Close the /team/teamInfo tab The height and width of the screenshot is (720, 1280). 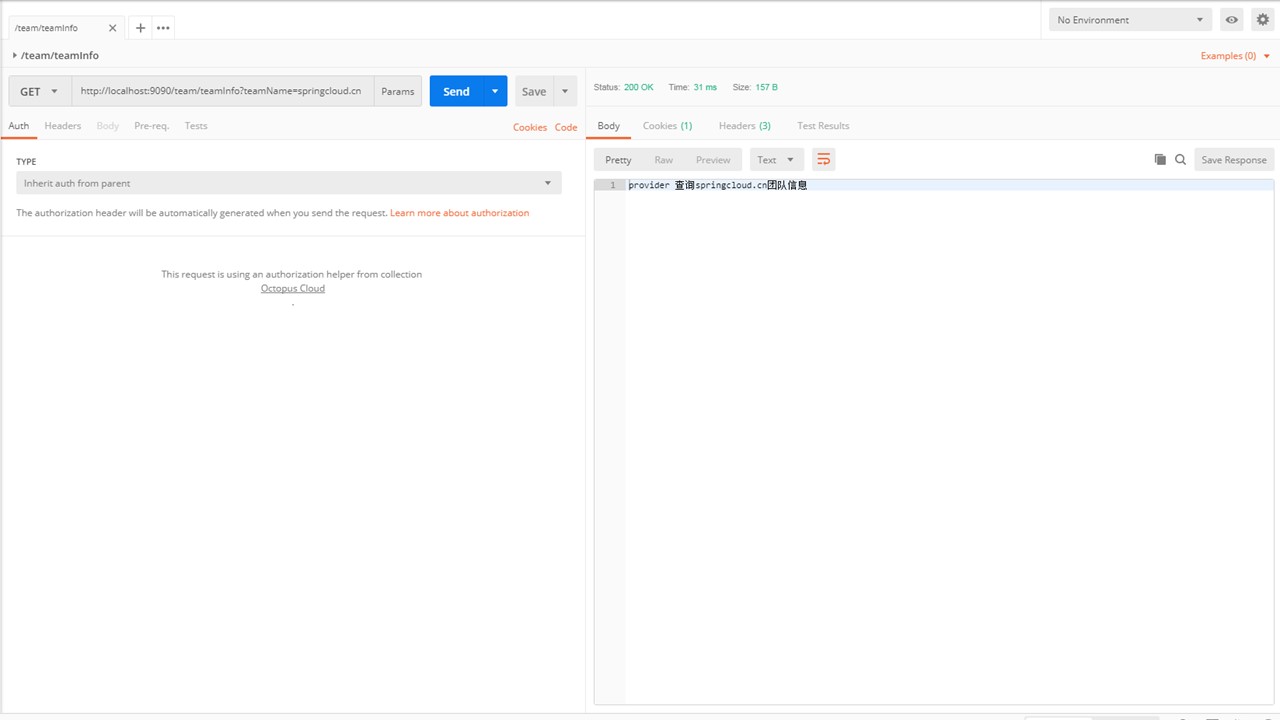click(113, 28)
